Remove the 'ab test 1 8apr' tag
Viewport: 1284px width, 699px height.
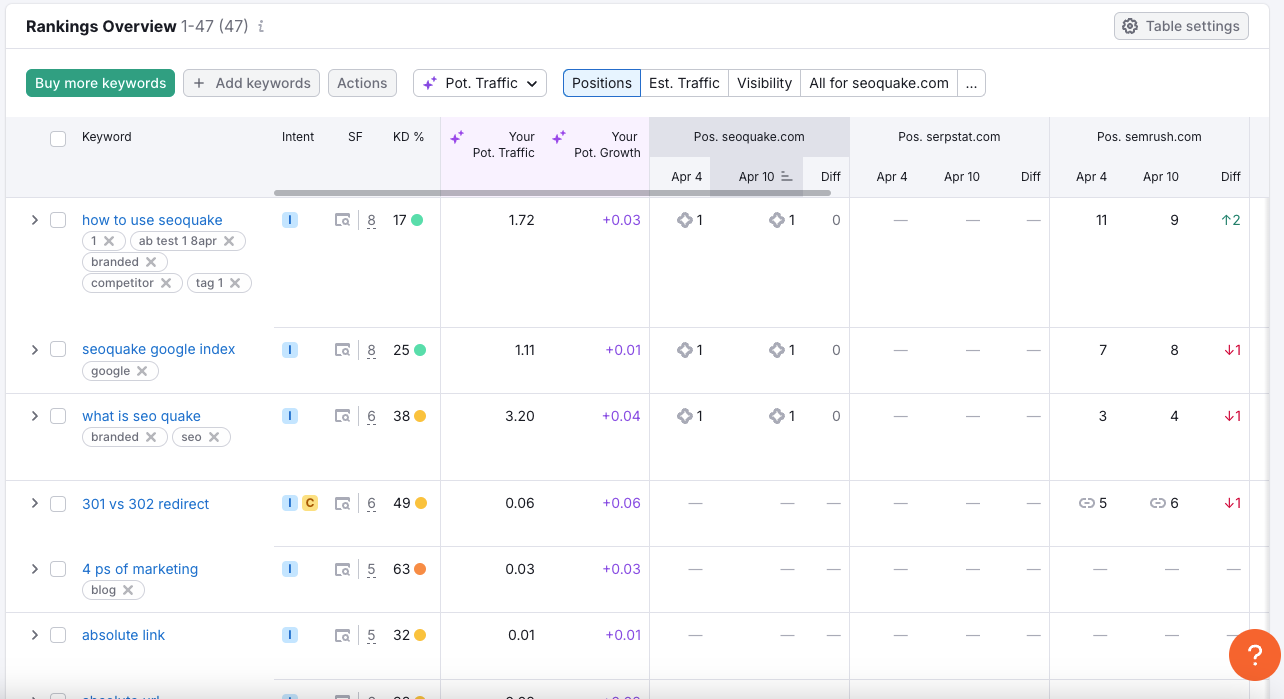click(x=229, y=241)
